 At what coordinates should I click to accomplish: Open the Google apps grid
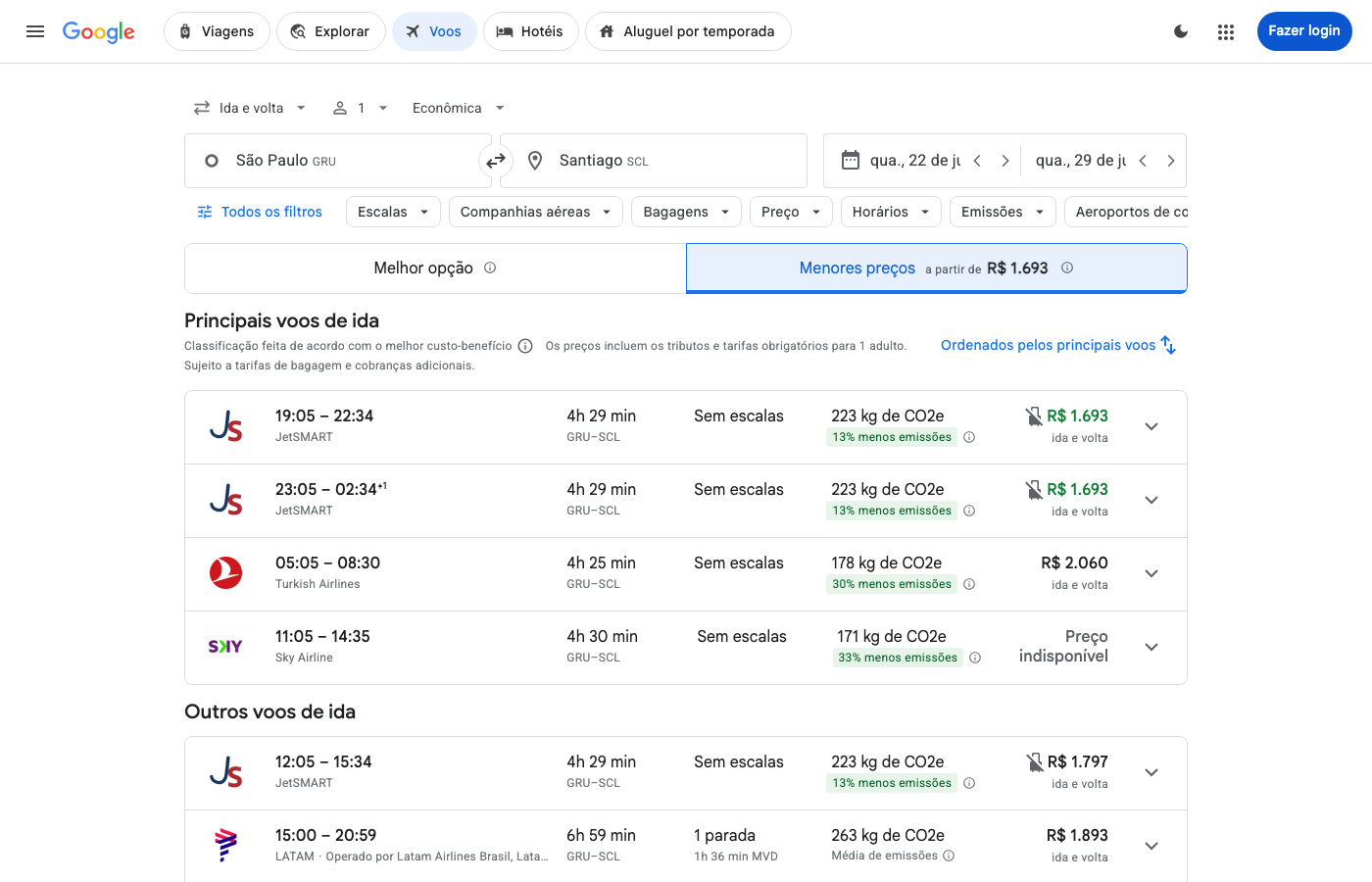click(1226, 31)
